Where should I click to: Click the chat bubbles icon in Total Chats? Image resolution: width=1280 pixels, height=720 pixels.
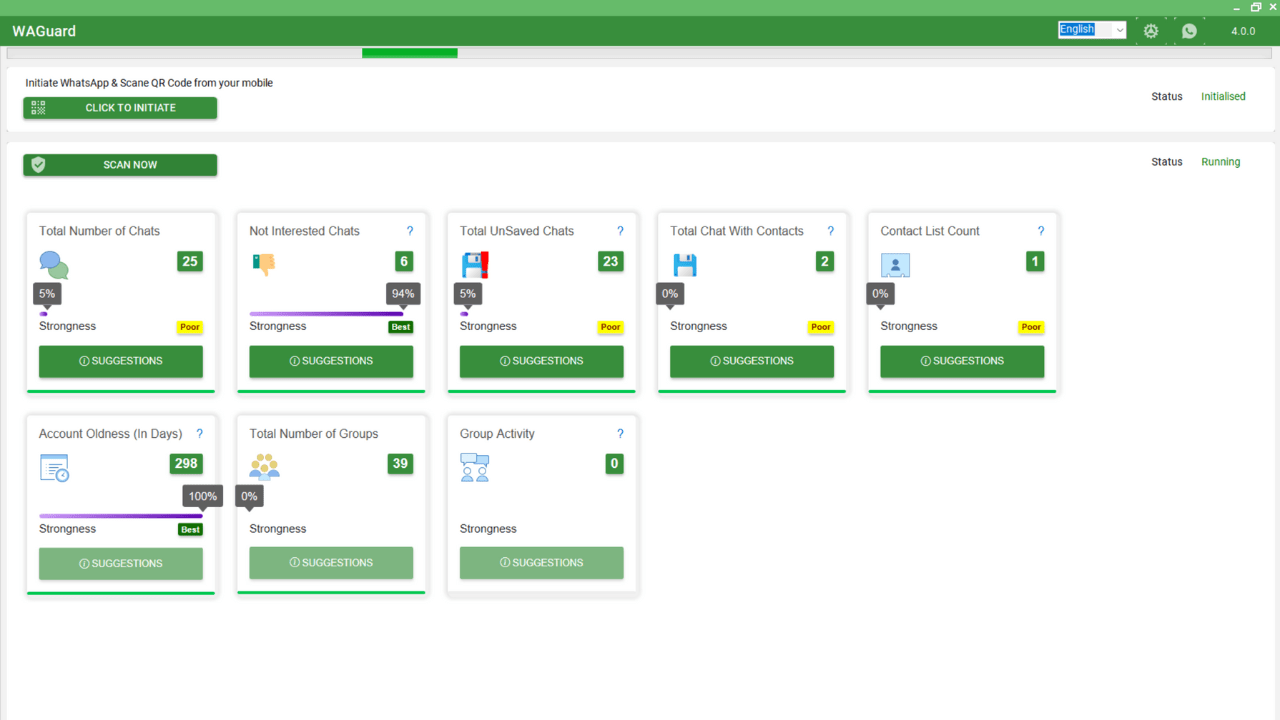tap(54, 265)
